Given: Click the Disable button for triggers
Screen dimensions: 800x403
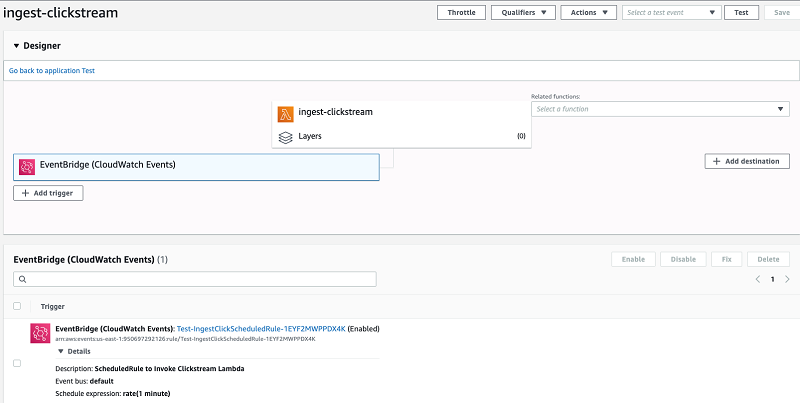Looking at the screenshot, I should tap(683, 259).
